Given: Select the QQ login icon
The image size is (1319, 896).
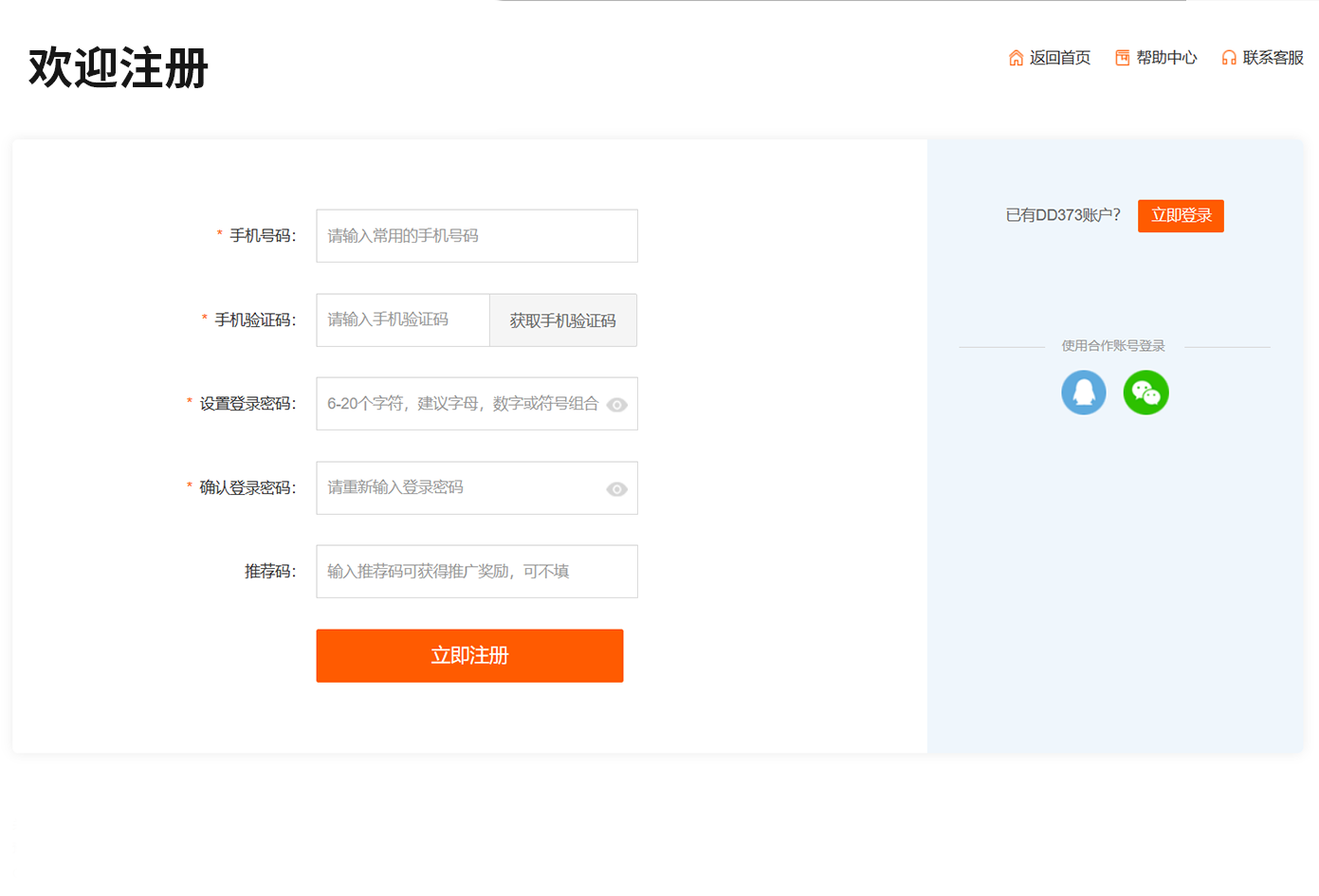Looking at the screenshot, I should tap(1084, 392).
